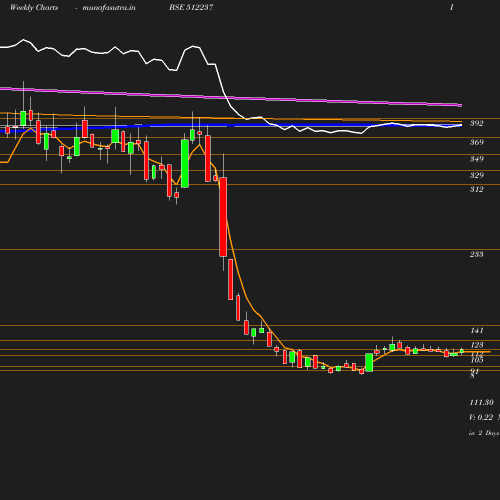Screen dimensions: 500x500
Task: Click the 123 price level label
Action: point(477,345)
